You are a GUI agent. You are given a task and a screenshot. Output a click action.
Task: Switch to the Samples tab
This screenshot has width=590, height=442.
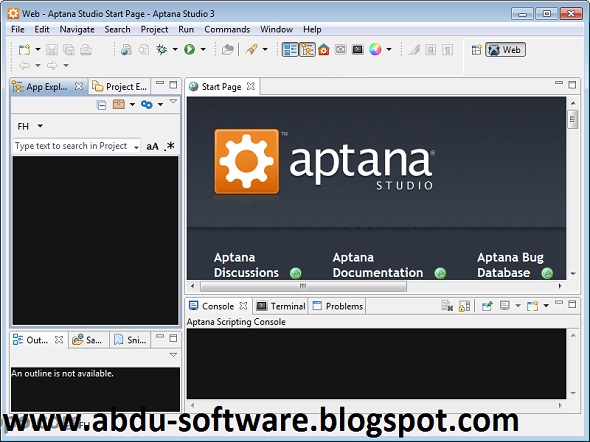tap(87, 340)
